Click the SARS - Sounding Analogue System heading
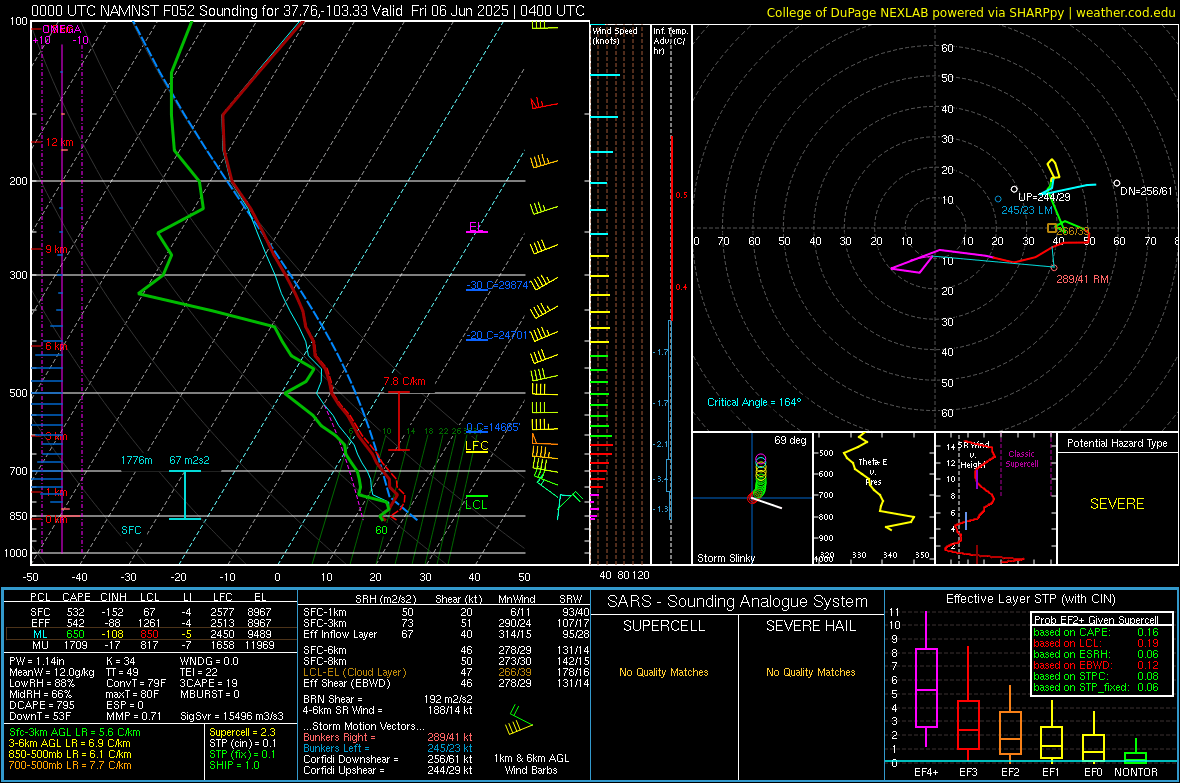The image size is (1180, 783). (738, 602)
